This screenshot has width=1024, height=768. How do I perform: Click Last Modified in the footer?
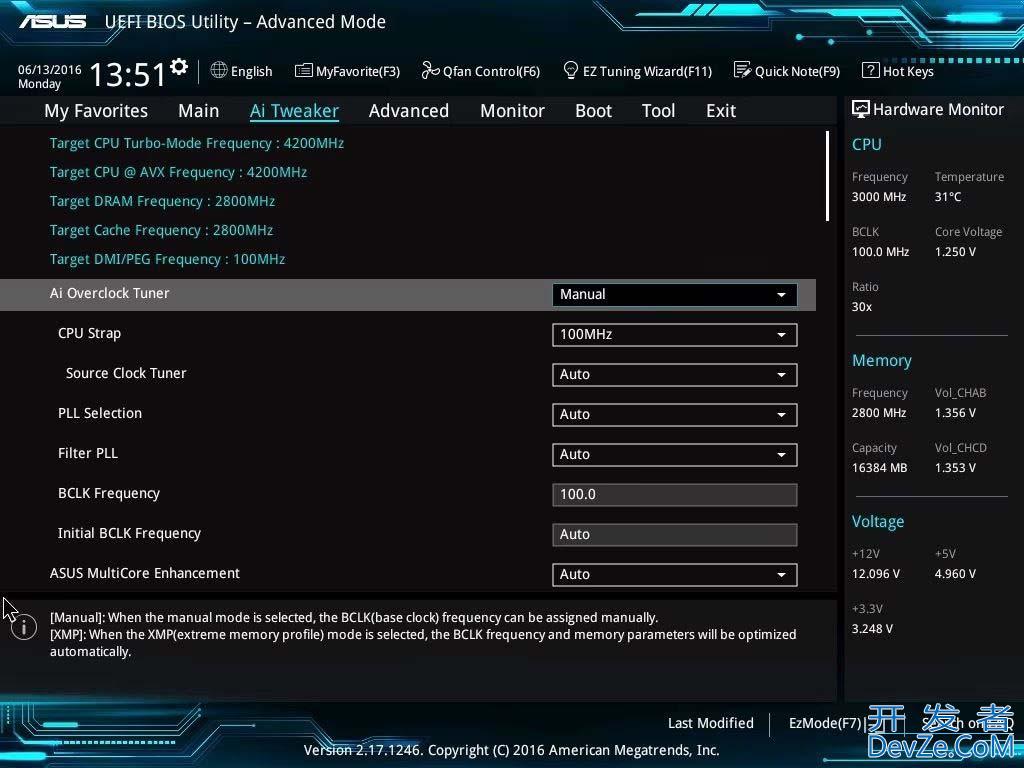711,723
